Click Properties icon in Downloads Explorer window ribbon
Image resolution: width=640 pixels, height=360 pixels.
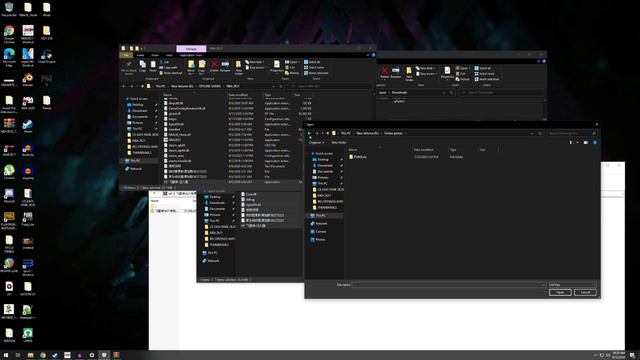[447, 71]
